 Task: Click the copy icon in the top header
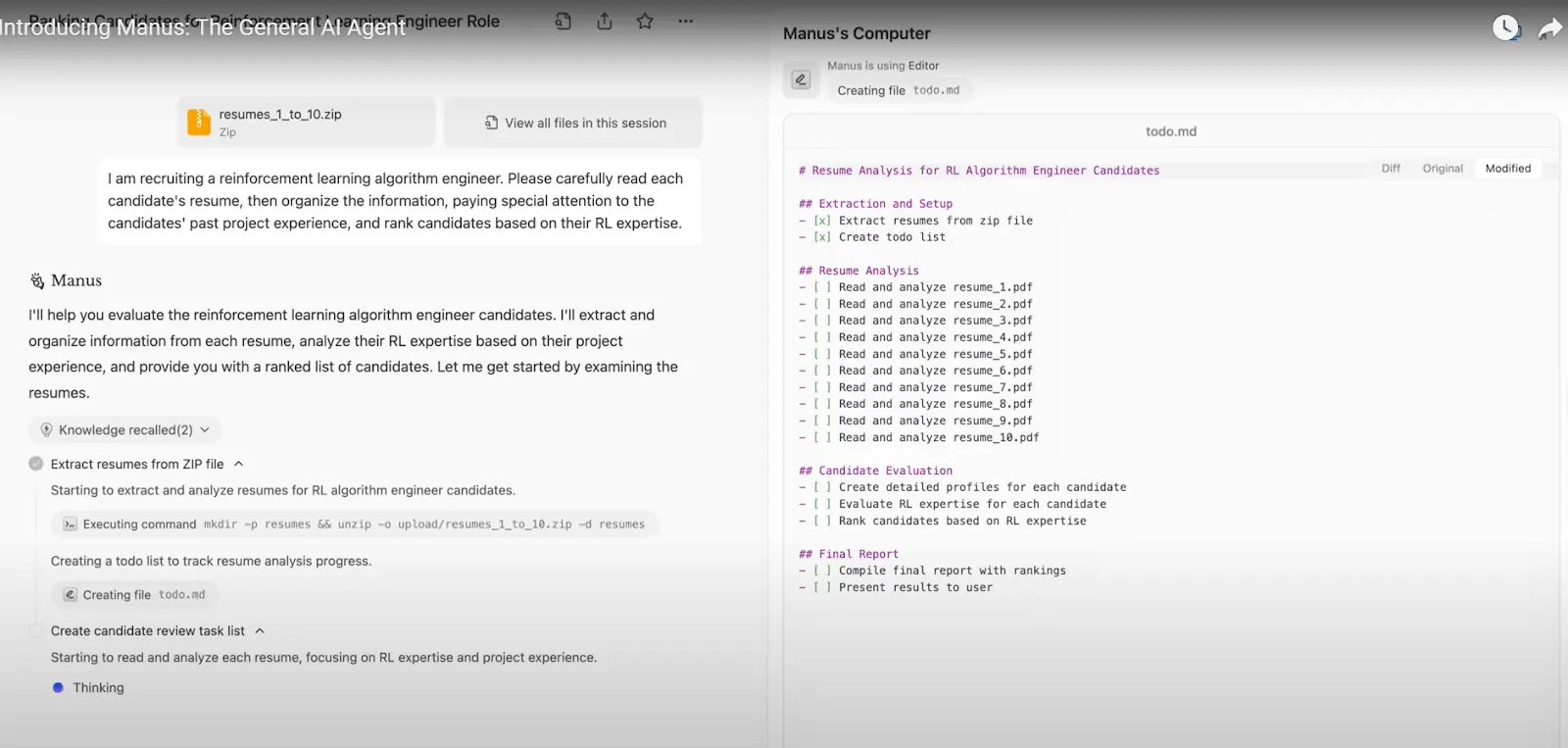click(x=563, y=21)
